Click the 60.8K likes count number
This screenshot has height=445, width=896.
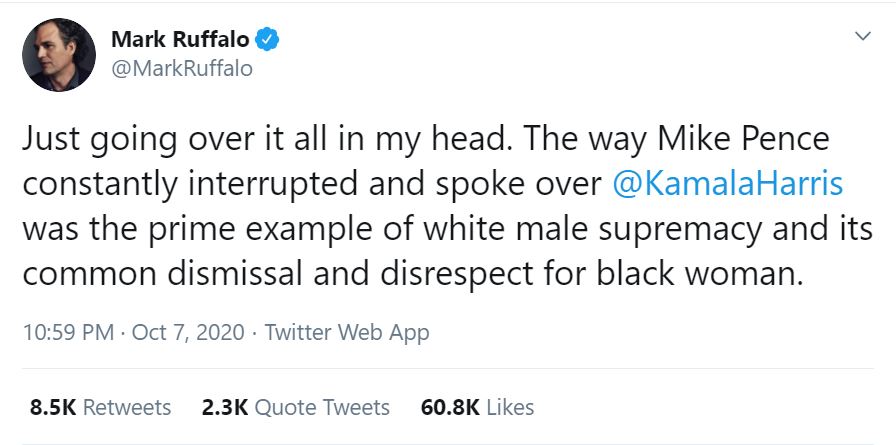point(452,407)
